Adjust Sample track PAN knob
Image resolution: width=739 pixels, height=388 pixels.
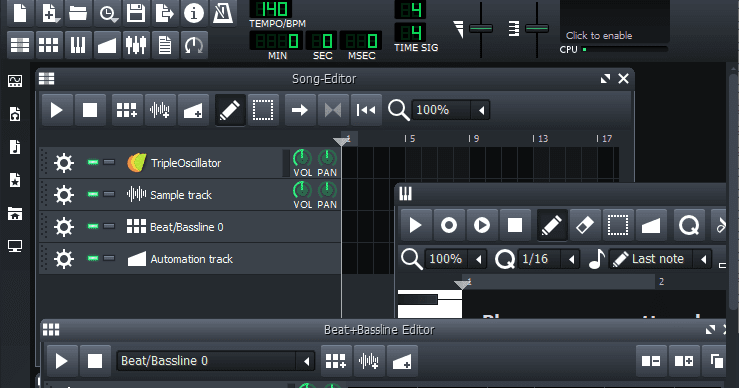pos(327,190)
